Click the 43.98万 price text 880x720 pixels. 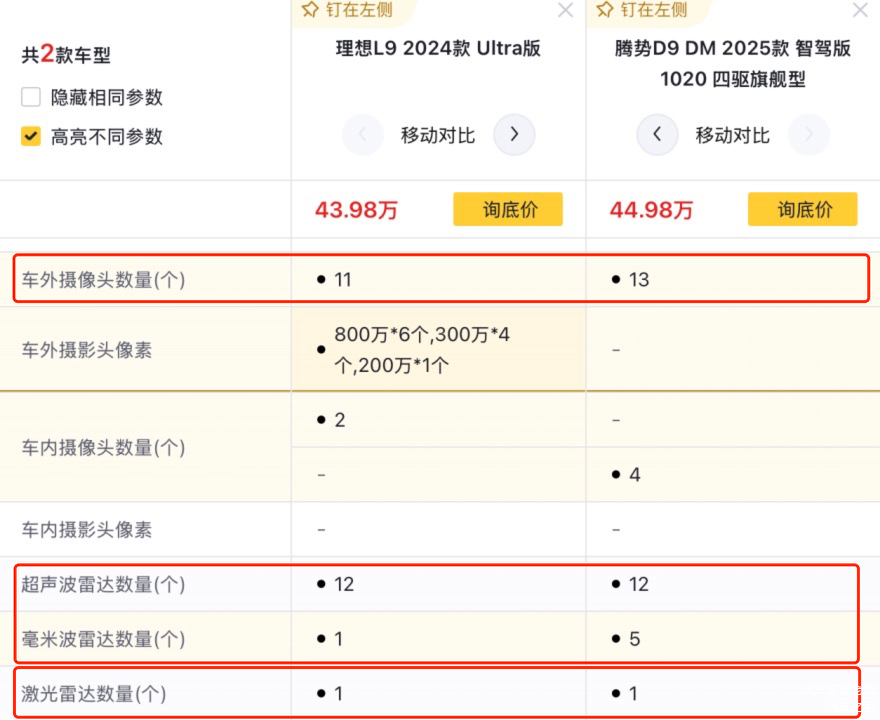pos(356,210)
